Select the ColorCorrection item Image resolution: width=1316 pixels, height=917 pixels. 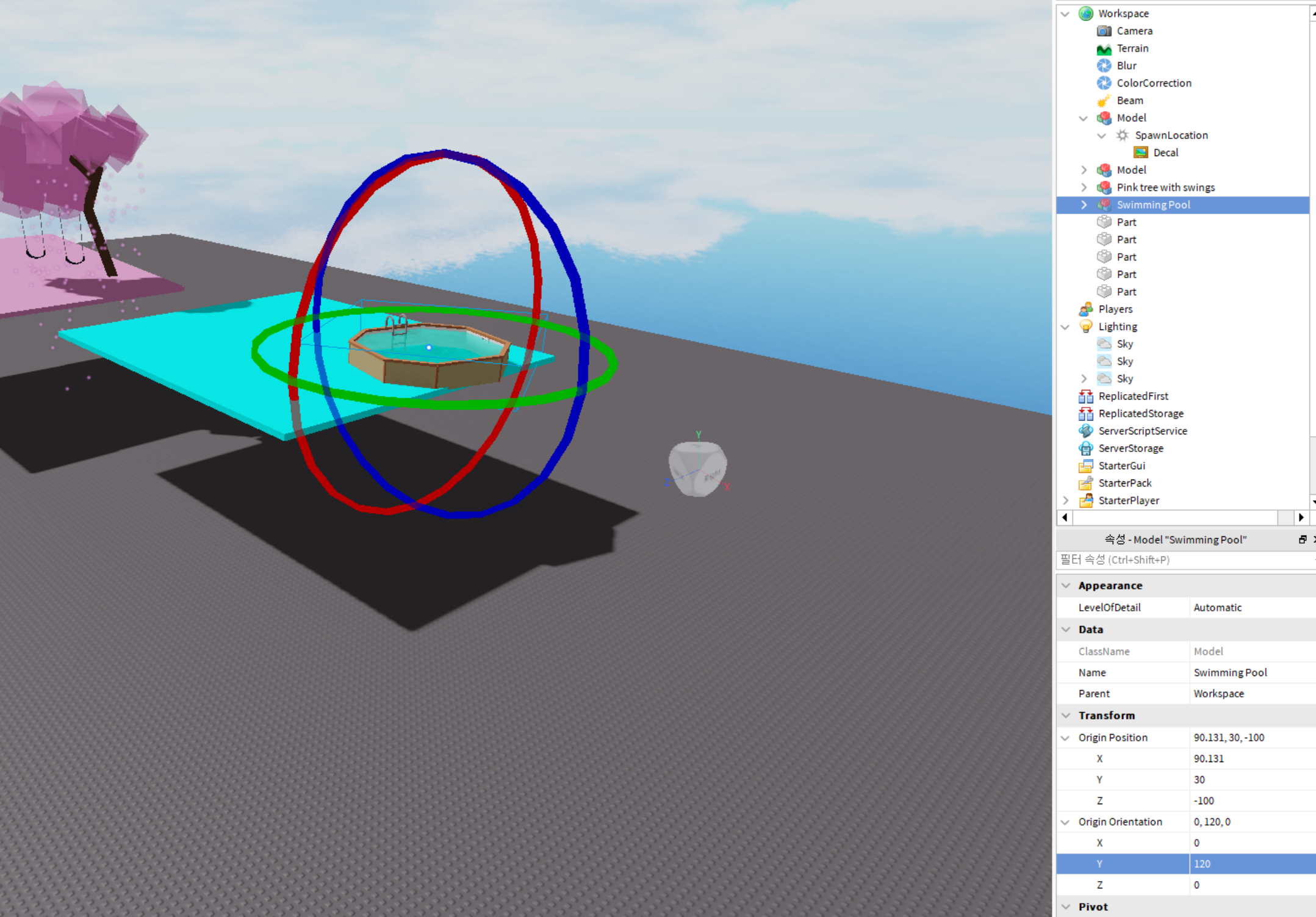pos(1153,83)
